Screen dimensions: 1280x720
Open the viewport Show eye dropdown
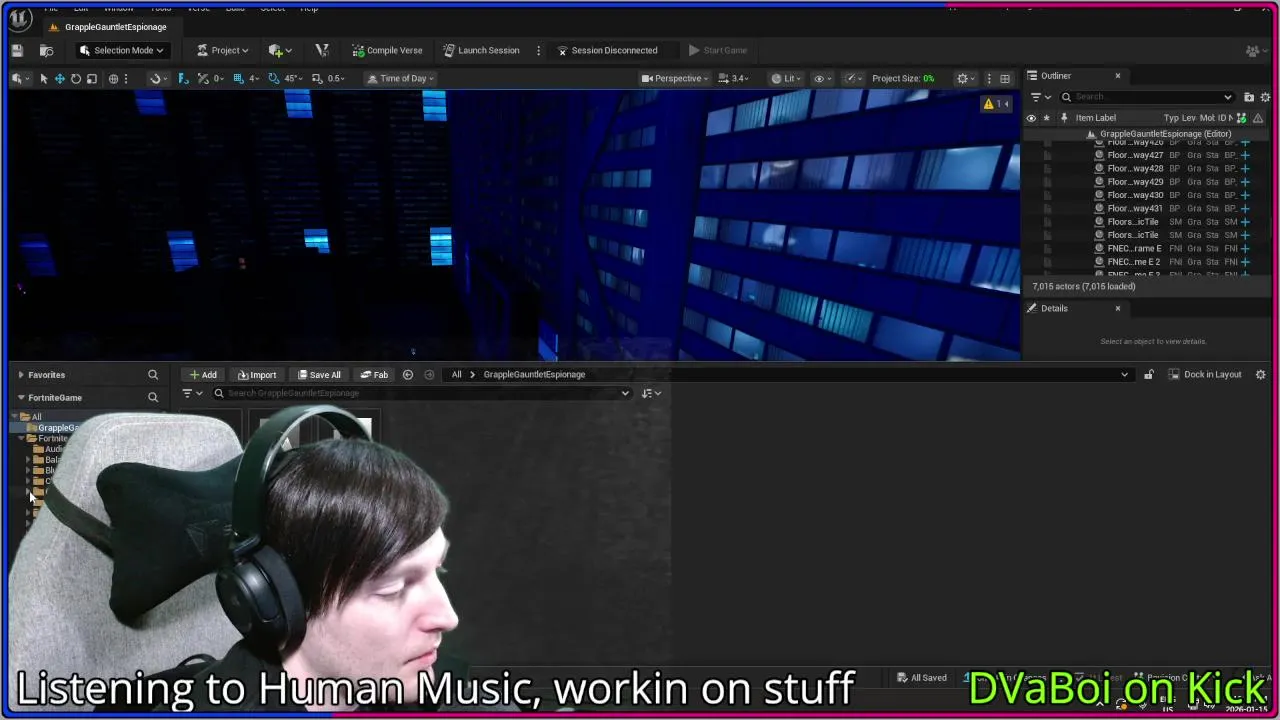click(822, 78)
